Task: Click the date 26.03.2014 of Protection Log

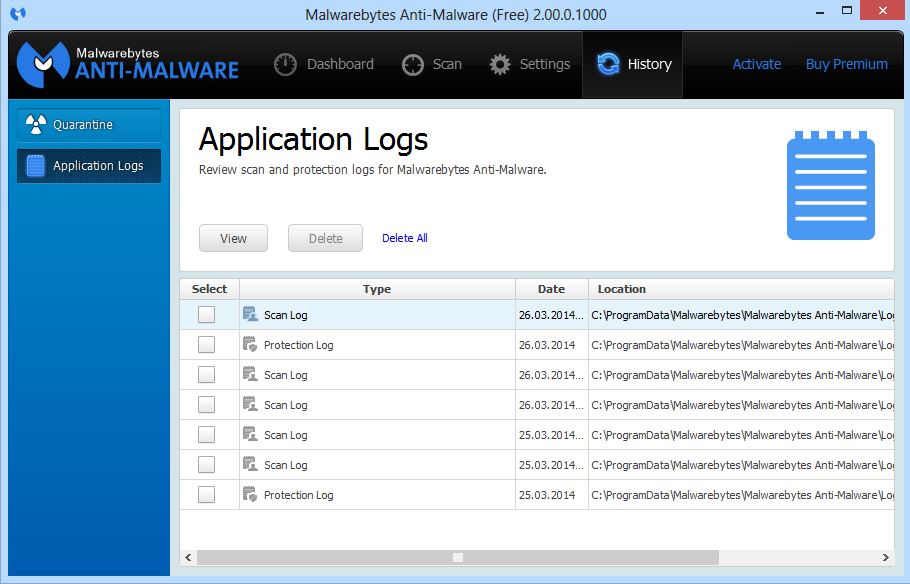Action: click(547, 345)
